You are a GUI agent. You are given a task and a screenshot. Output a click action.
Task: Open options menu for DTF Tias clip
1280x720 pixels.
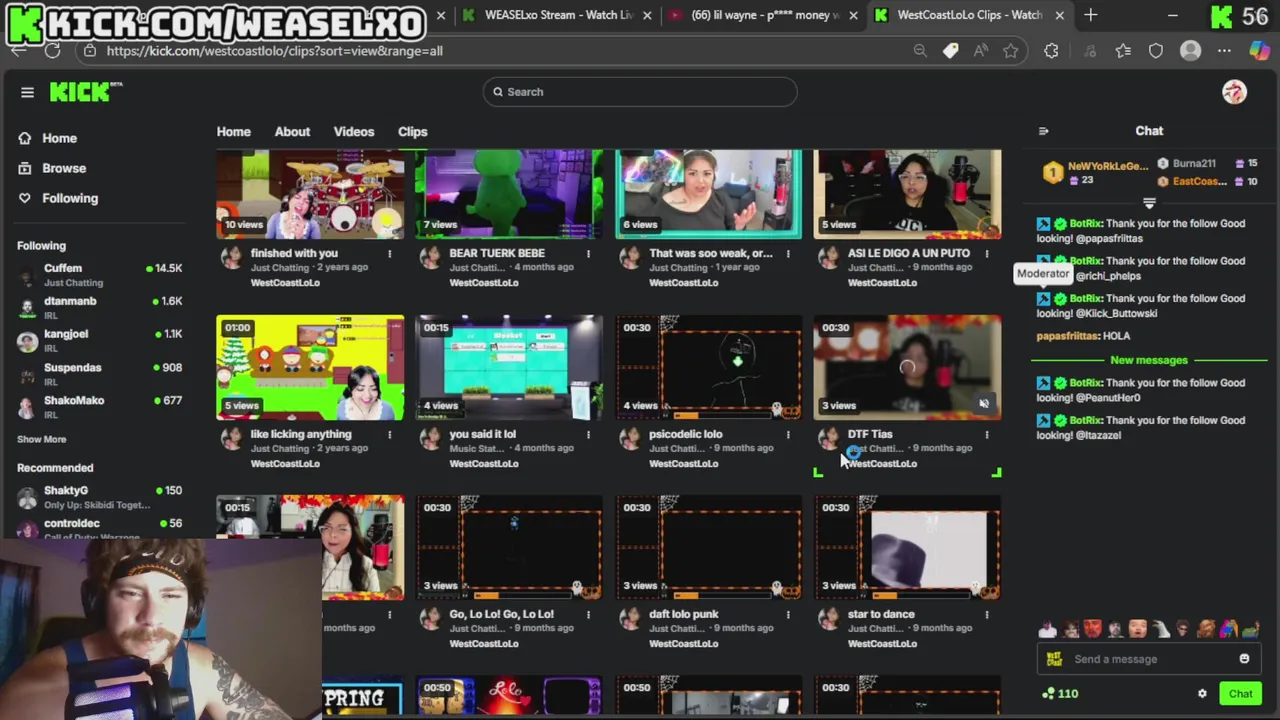point(987,435)
